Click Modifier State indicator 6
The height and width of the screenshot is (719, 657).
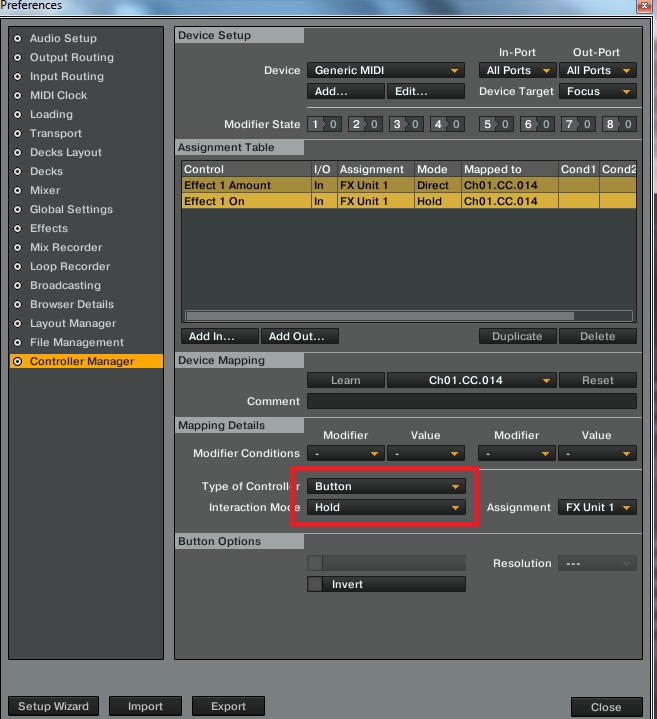tap(537, 124)
